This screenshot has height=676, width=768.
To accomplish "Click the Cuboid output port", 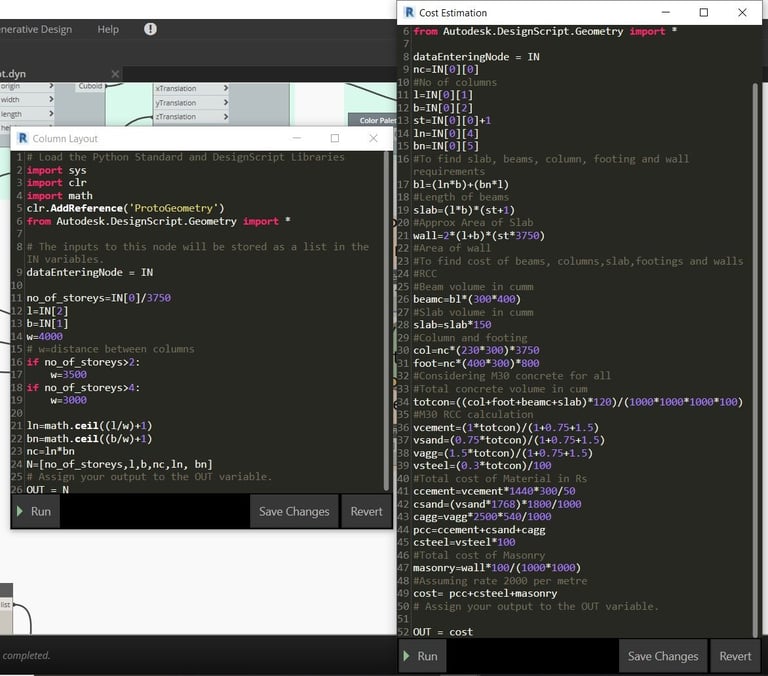I will tap(91, 86).
